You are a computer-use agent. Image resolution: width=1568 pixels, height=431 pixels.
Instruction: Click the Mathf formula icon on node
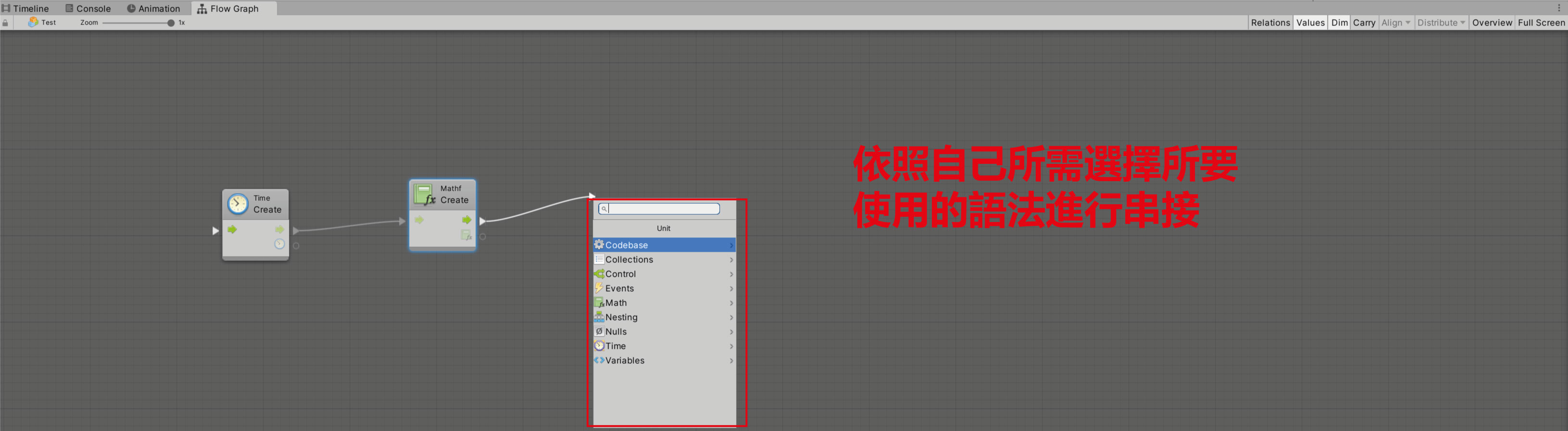[x=424, y=195]
